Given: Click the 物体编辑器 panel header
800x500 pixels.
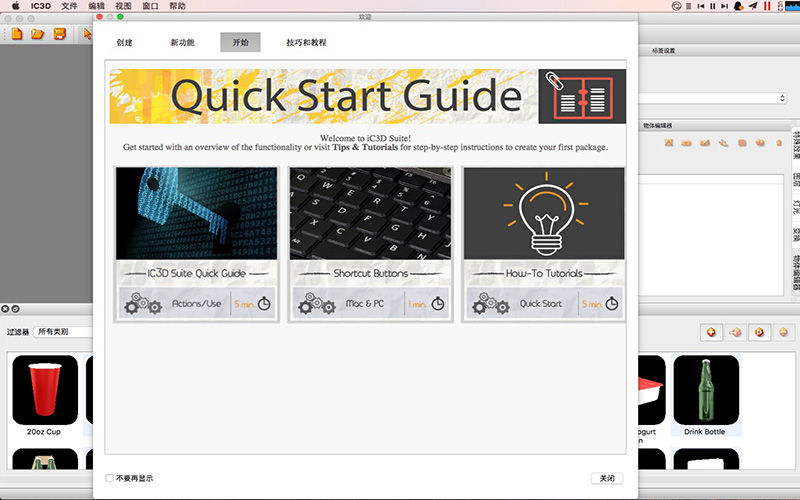Looking at the screenshot, I should (x=658, y=126).
